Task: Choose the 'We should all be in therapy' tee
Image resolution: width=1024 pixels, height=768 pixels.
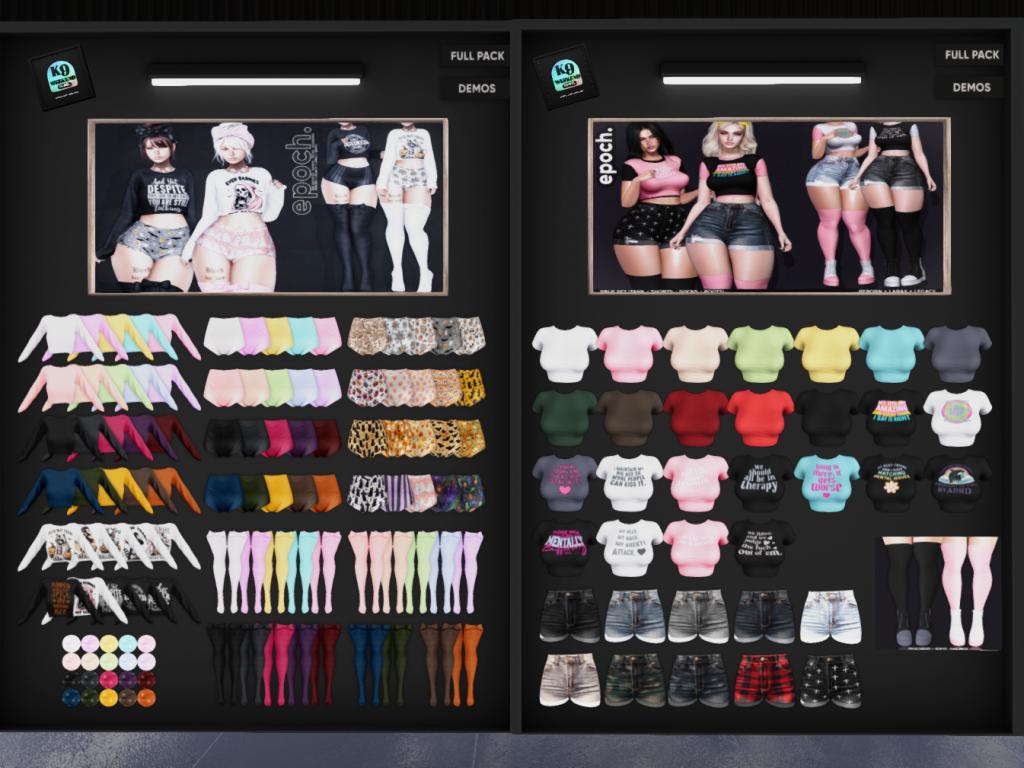Action: click(x=762, y=482)
